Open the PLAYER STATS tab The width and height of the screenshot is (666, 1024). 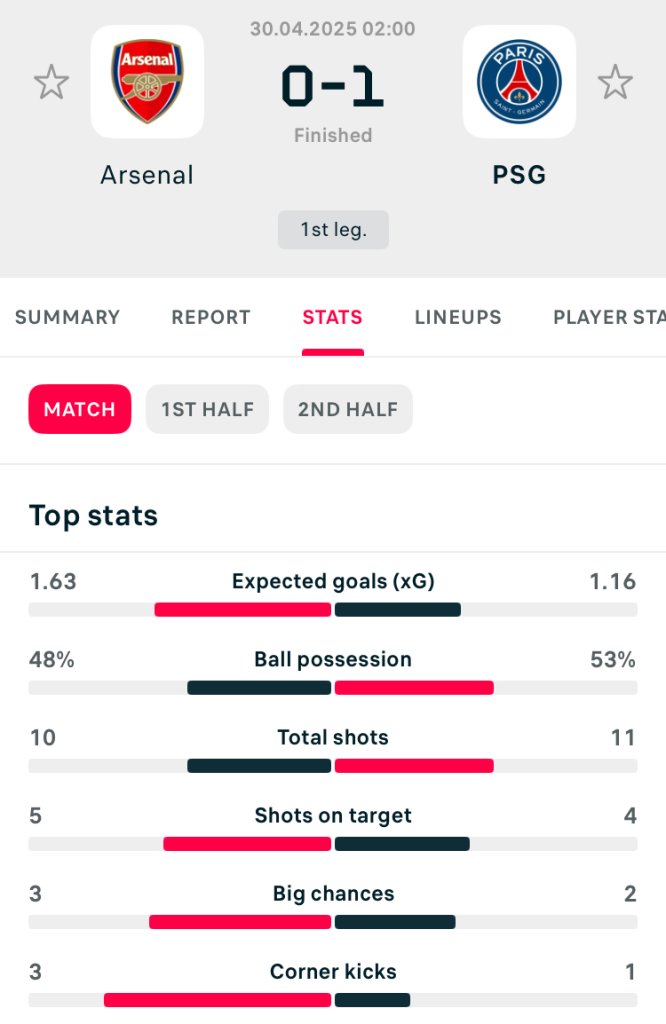coord(609,317)
